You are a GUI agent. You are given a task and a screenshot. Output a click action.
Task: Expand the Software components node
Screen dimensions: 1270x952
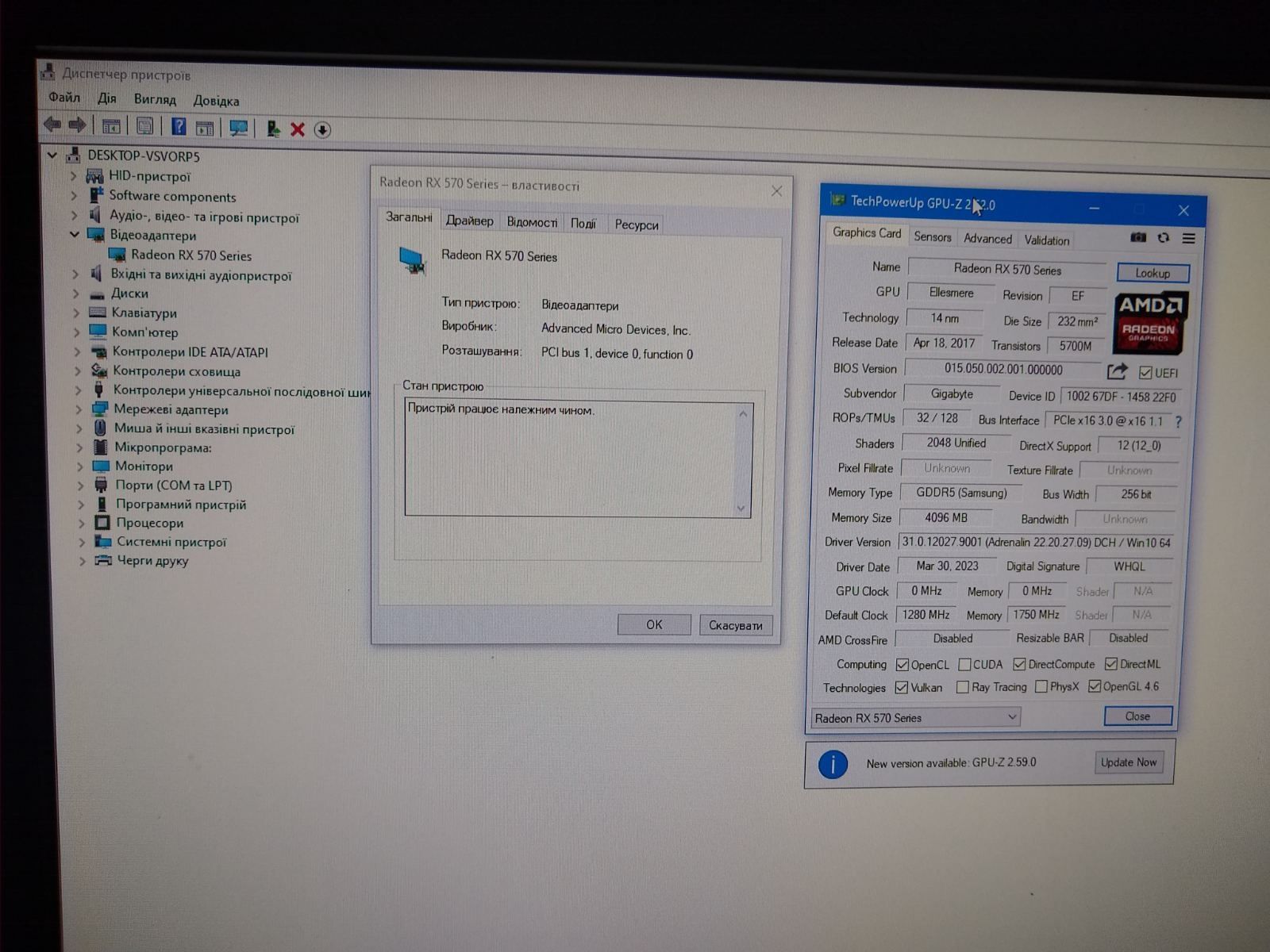pos(74,195)
